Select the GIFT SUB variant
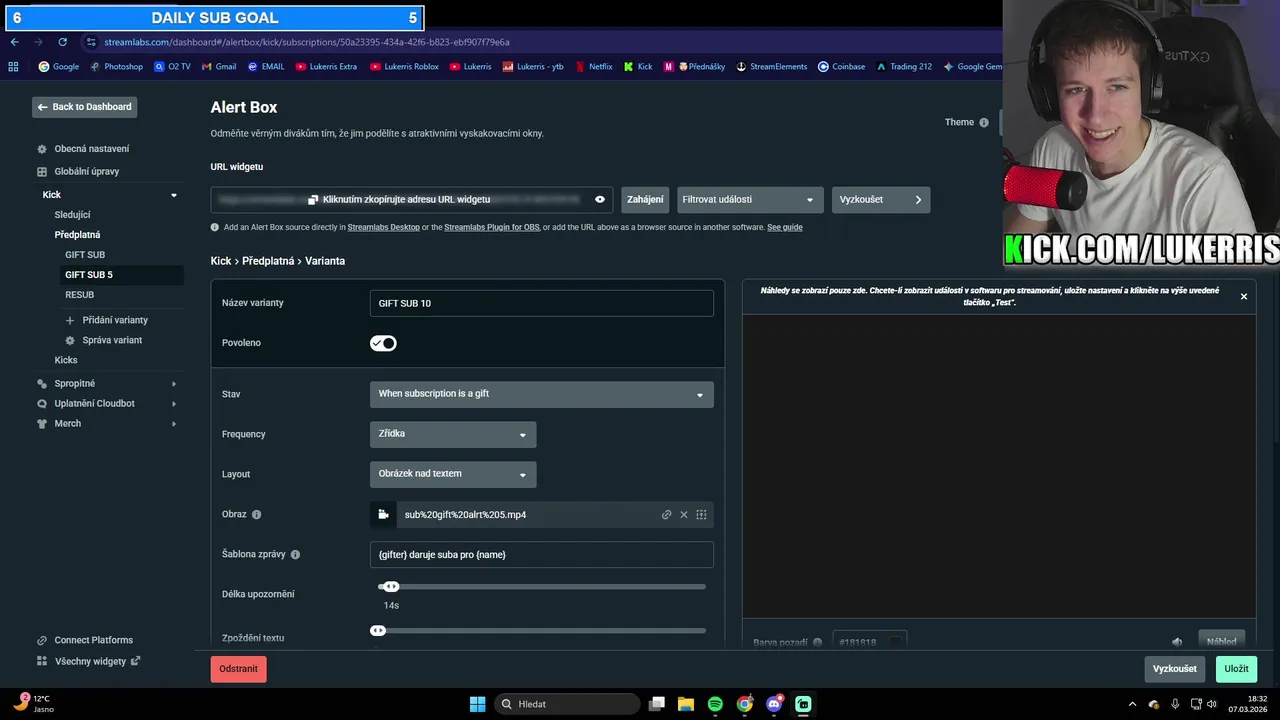This screenshot has height=720, width=1280. click(x=85, y=255)
